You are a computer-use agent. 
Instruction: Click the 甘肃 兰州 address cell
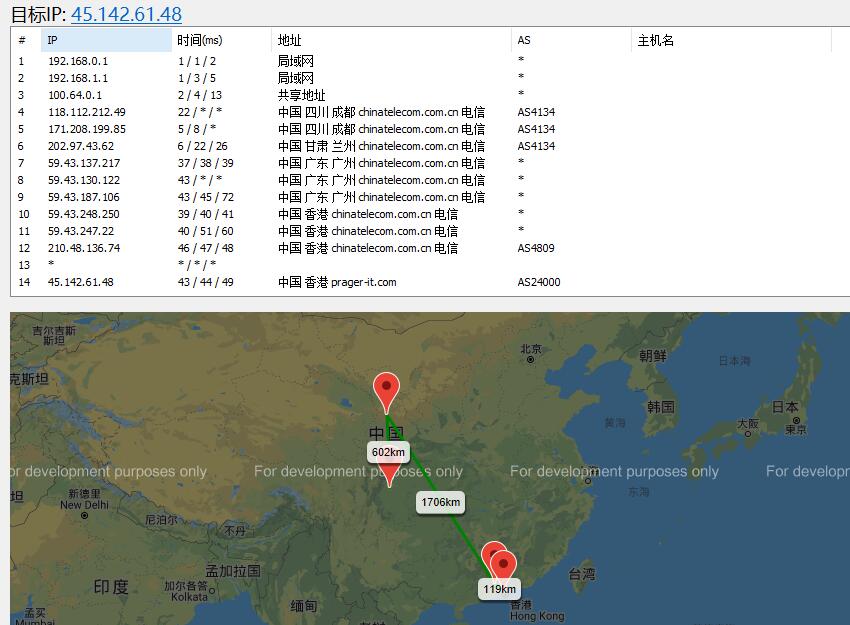(381, 146)
